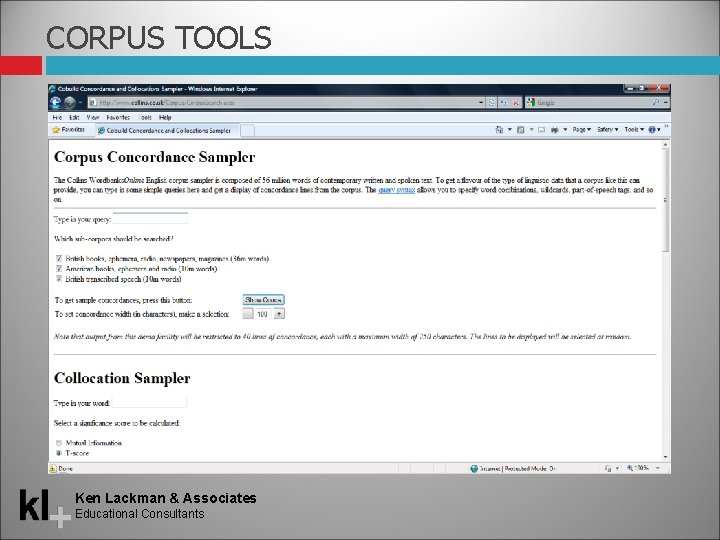Click the Type in your word field
Viewport: 720px width, 540px height.
(x=149, y=403)
